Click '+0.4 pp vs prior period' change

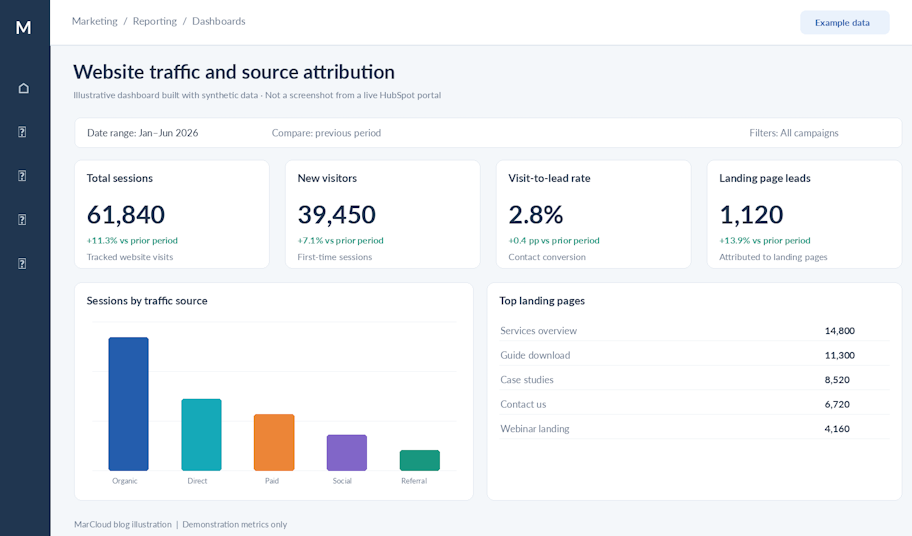coord(554,240)
